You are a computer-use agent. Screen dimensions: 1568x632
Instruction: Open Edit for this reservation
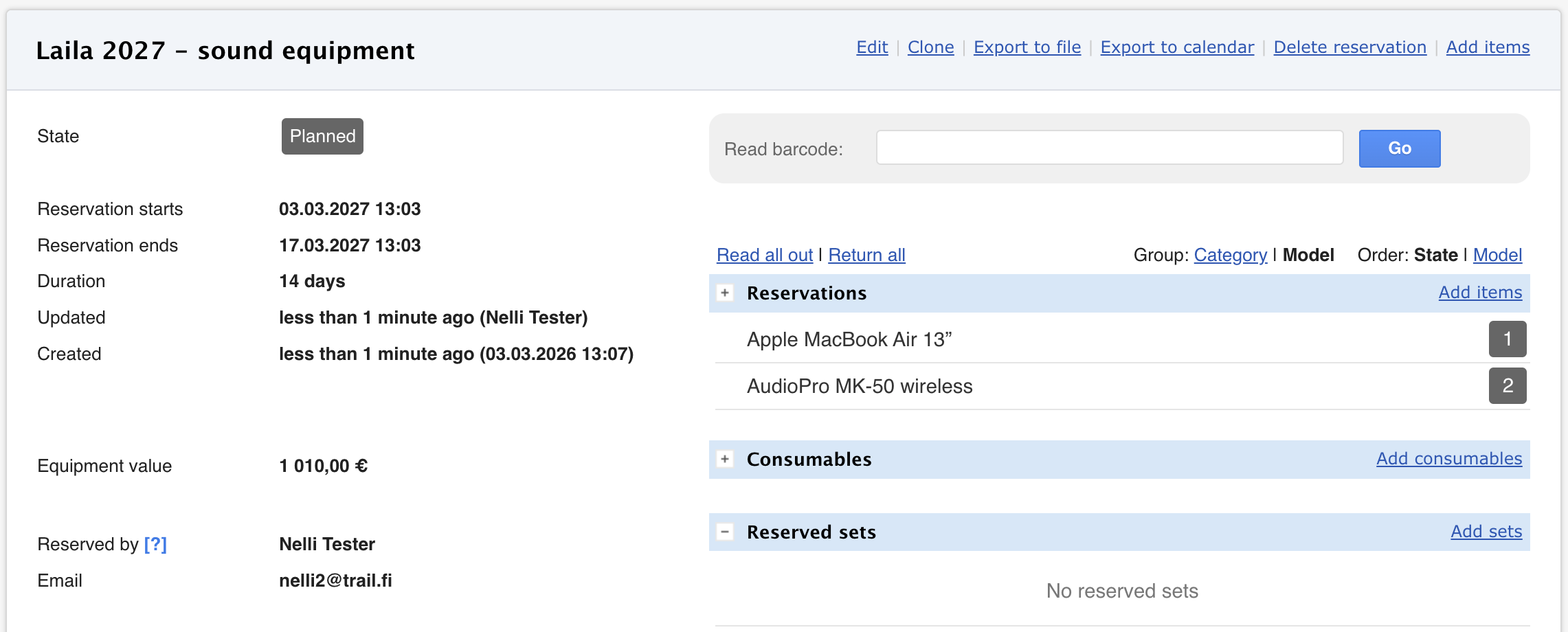click(872, 47)
